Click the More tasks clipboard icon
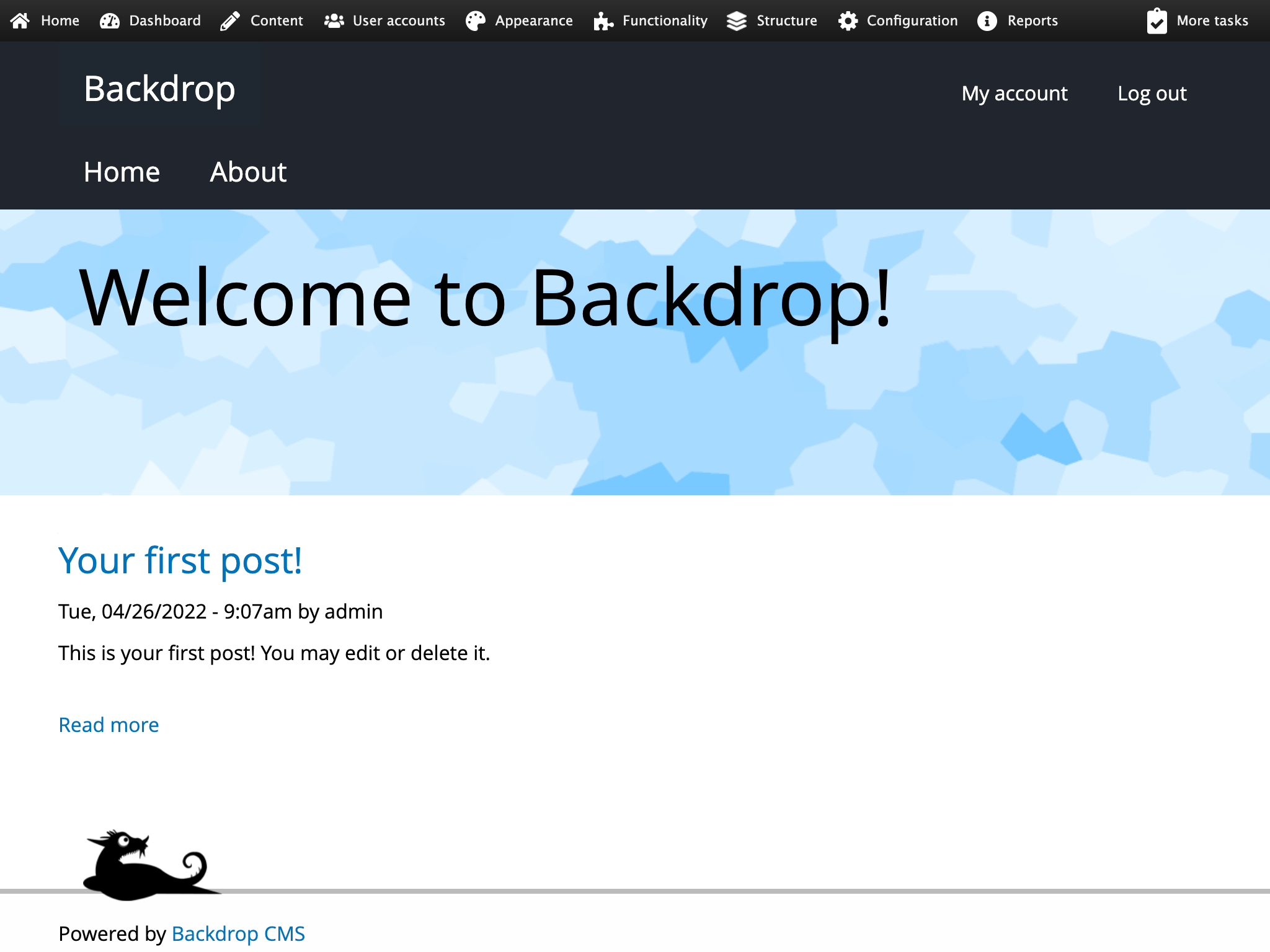Screen dimensions: 1270x952 (1157, 21)
